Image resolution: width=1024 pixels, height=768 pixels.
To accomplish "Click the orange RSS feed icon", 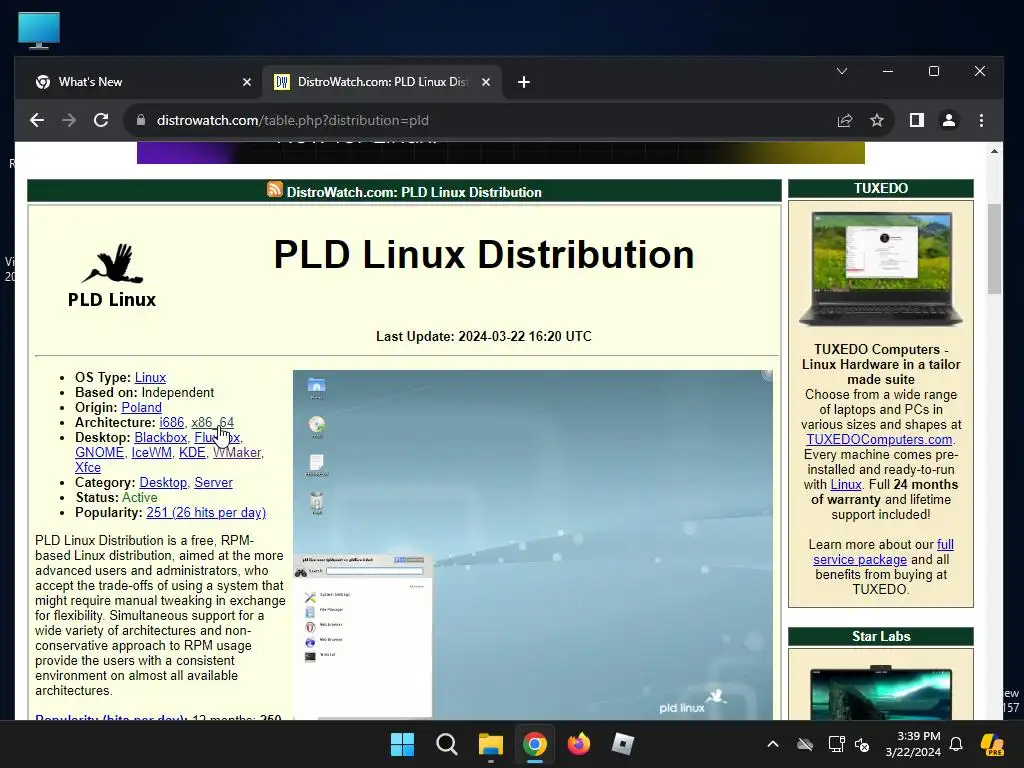I will pos(275,189).
